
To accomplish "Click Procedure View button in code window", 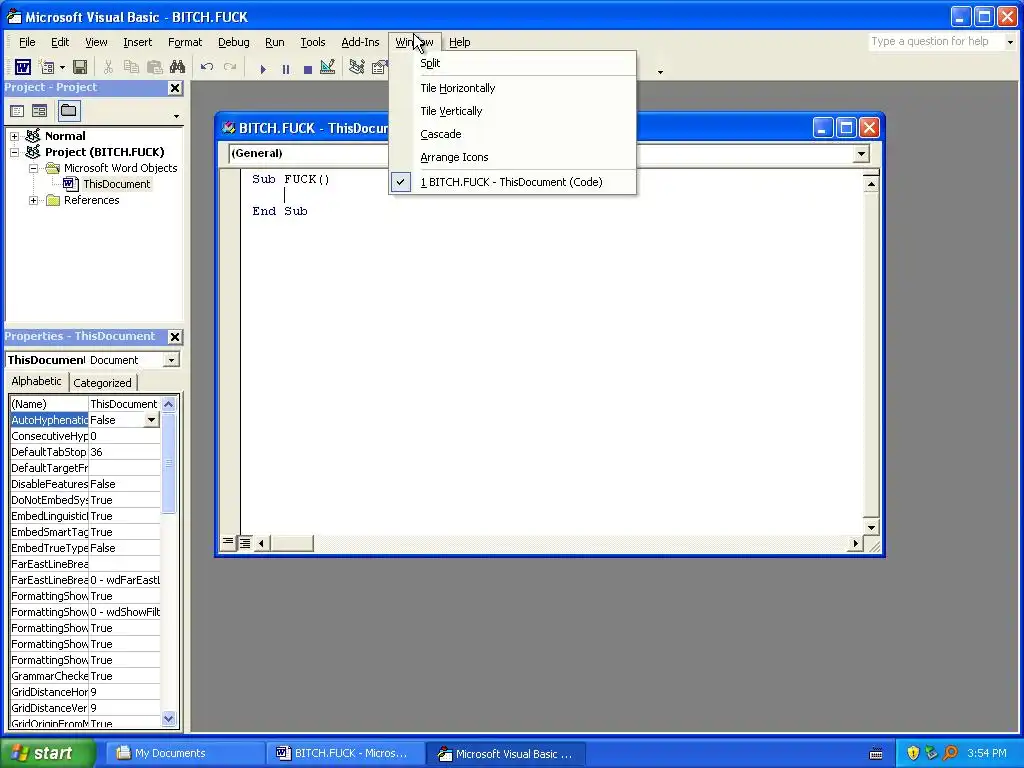I will (228, 542).
